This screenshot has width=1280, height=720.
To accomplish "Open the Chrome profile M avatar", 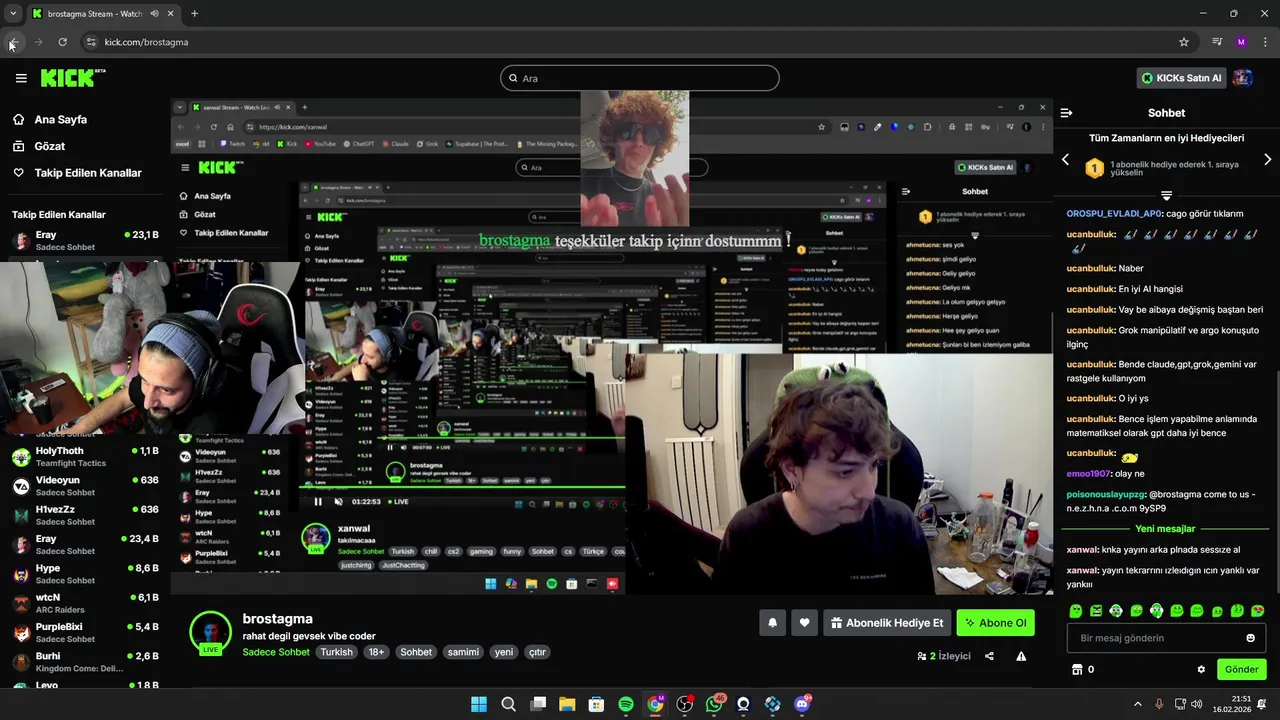I will pyautogui.click(x=1241, y=42).
